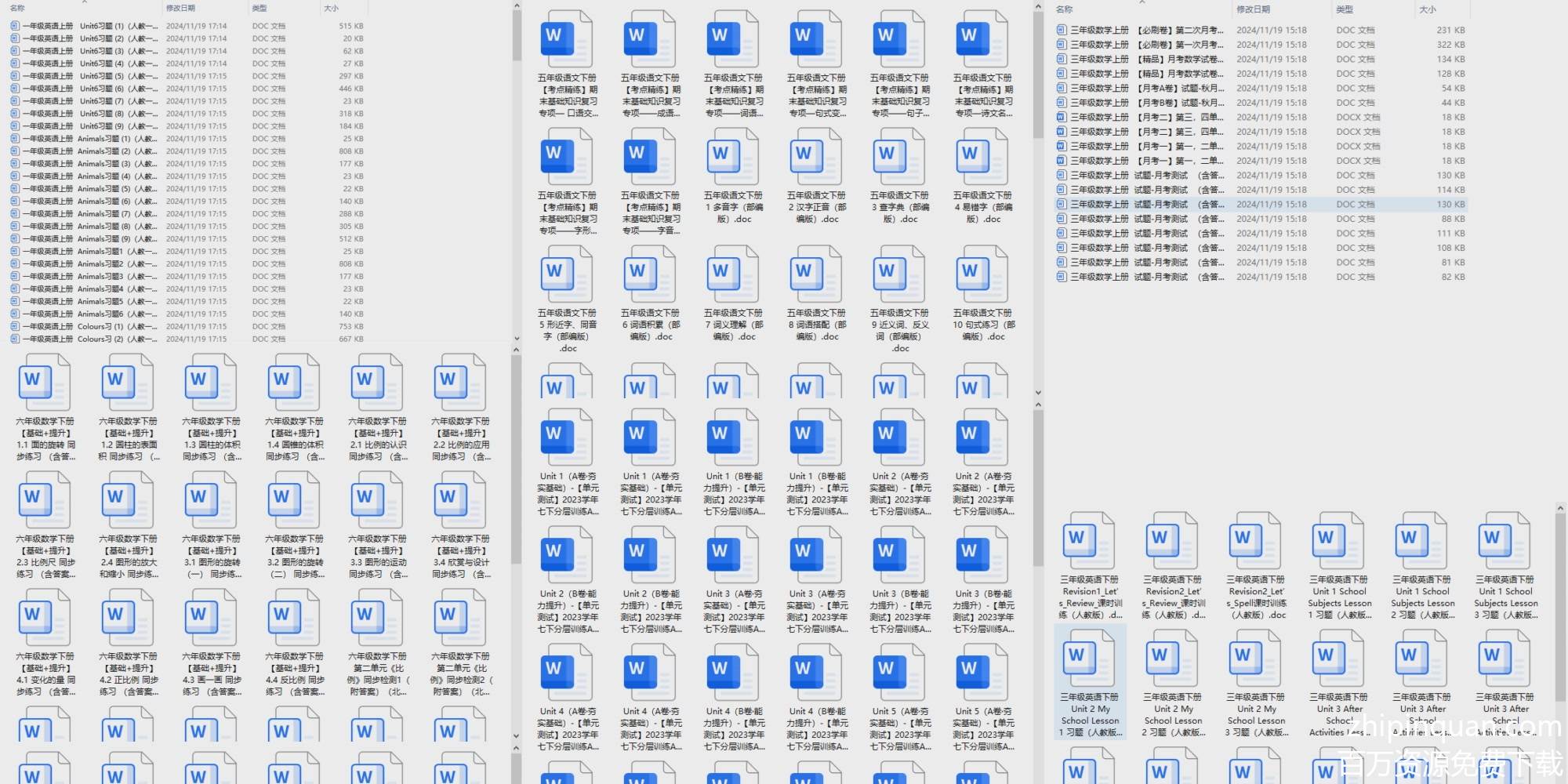
Task: Select the 4.2 正比例 同步练习 document icon
Action: pyautogui.click(x=128, y=617)
